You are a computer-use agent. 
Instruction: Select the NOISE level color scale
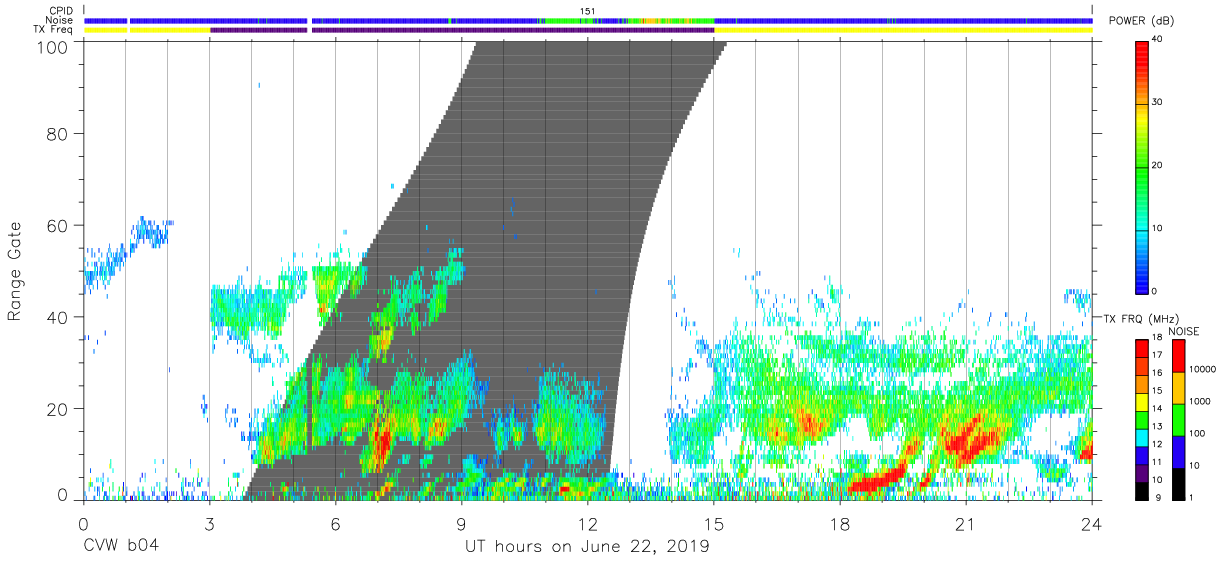pyautogui.click(x=1177, y=419)
